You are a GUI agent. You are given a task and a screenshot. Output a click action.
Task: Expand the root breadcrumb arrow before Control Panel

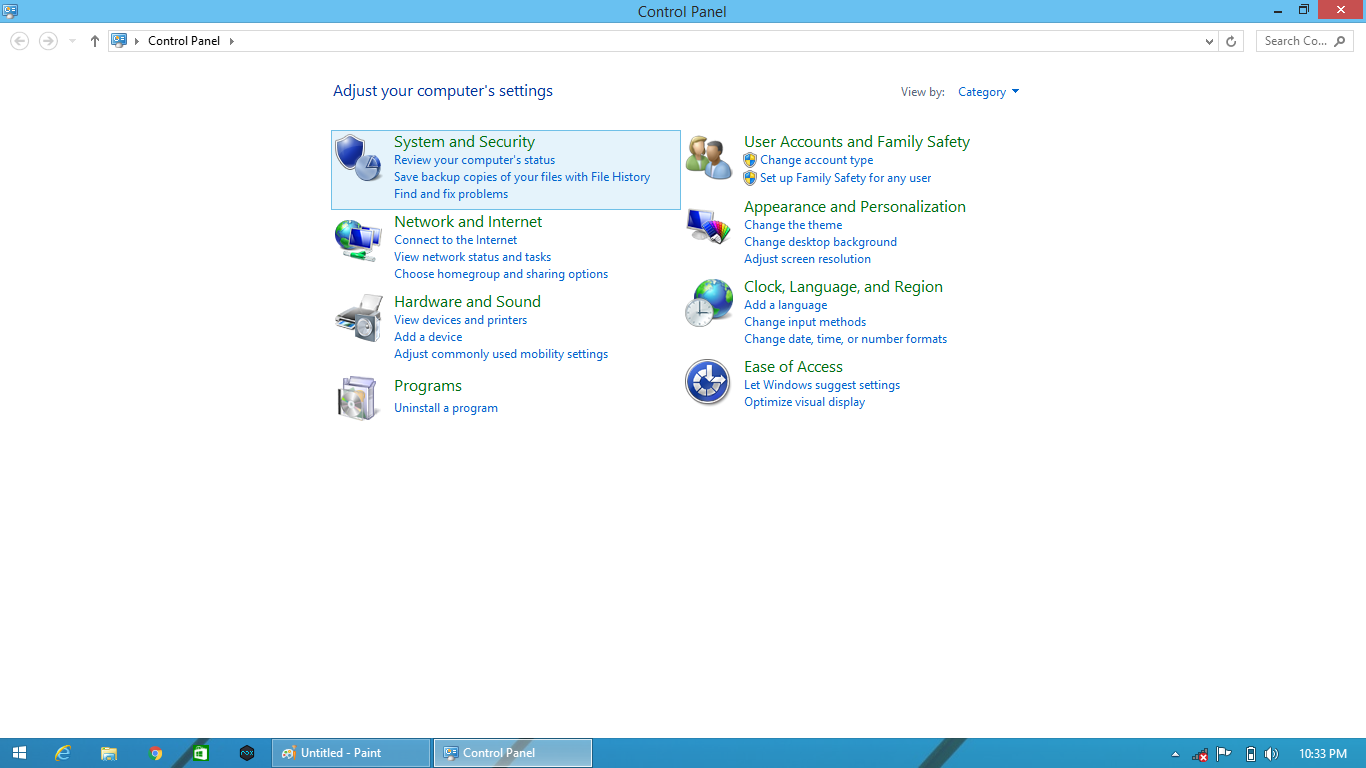coord(137,41)
